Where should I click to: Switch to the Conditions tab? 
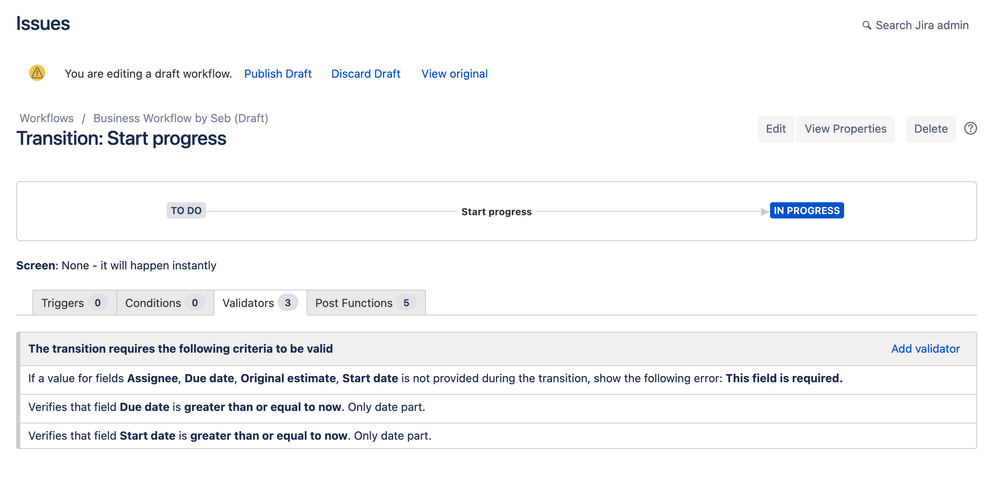[165, 303]
